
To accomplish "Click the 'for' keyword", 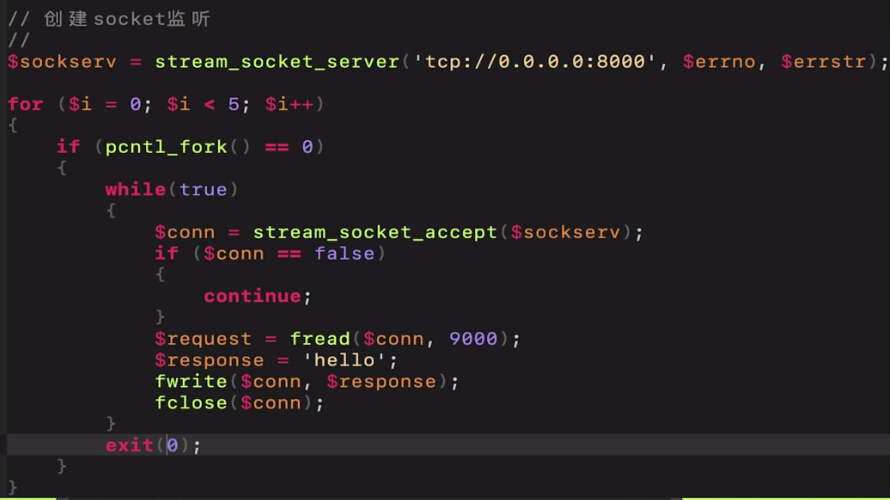I will [25, 104].
